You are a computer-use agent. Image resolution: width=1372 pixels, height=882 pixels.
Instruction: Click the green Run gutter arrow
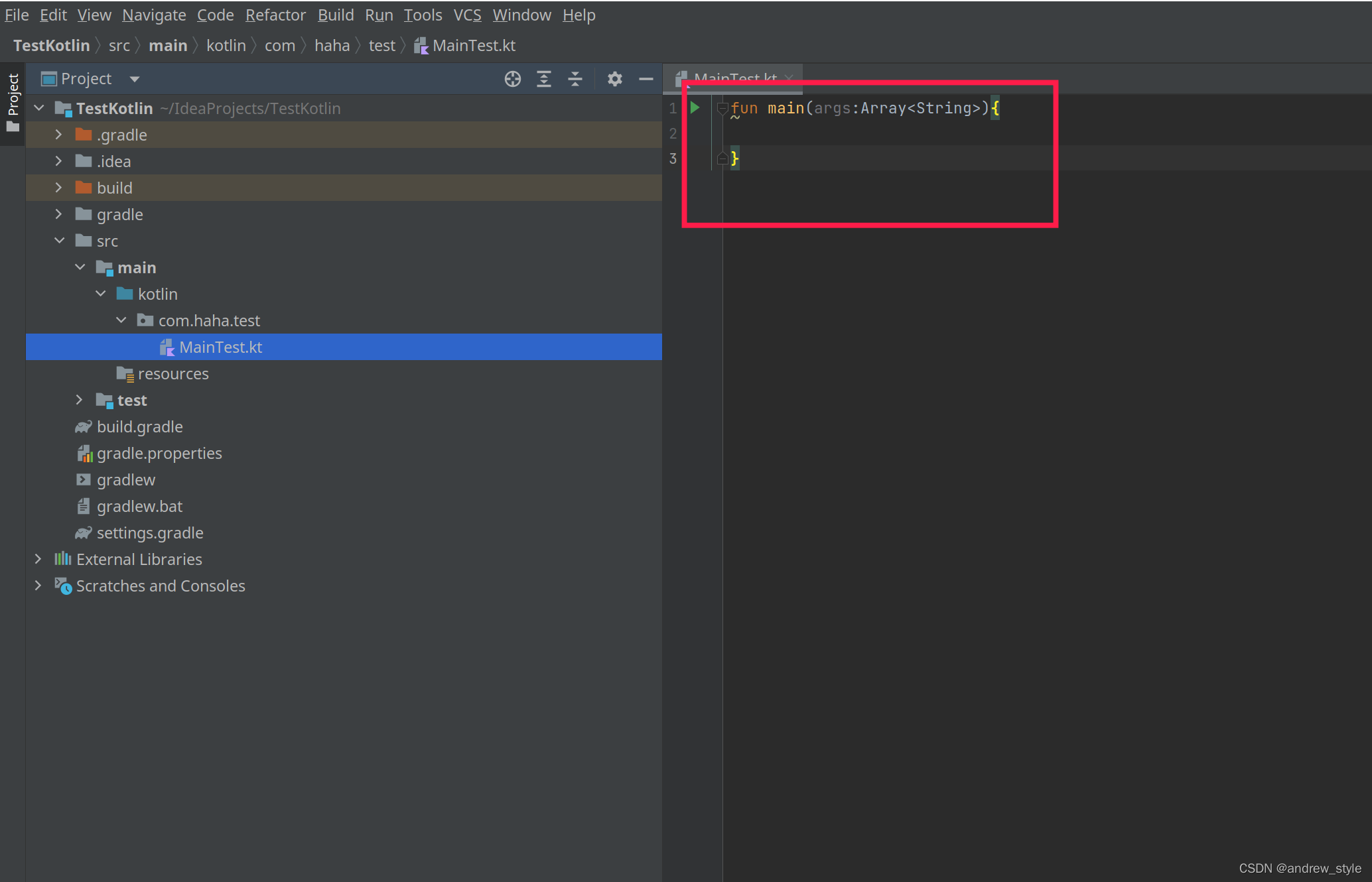point(695,107)
